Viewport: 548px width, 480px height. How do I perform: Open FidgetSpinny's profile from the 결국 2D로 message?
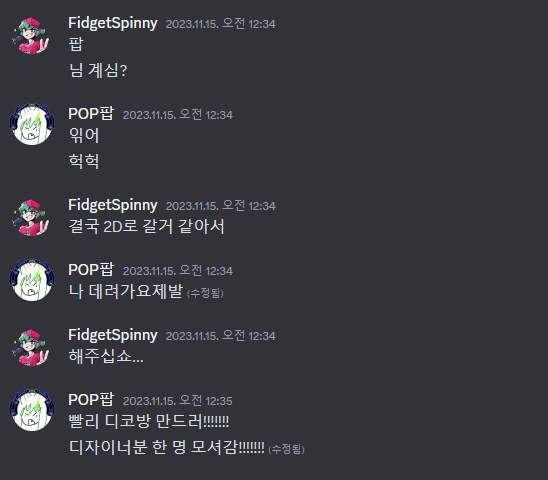point(113,205)
